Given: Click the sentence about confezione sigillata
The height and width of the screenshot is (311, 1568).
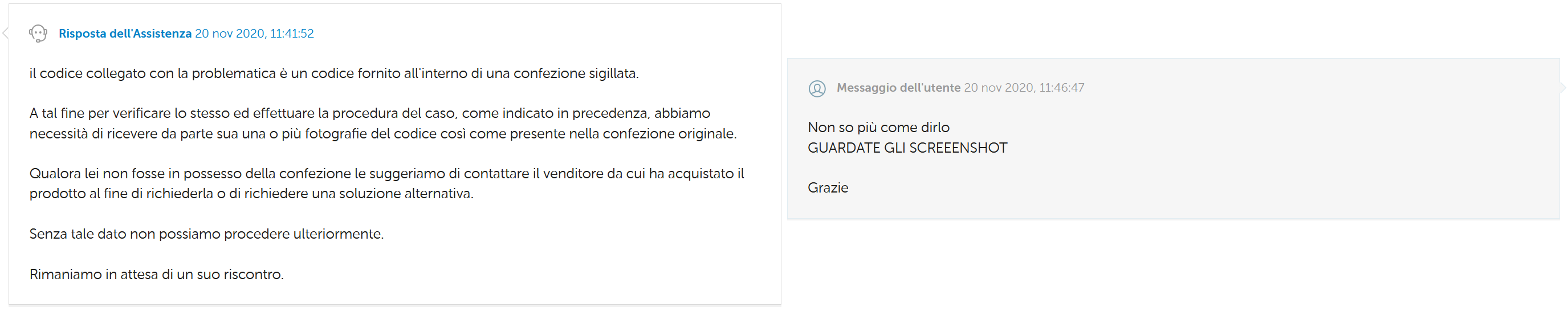Looking at the screenshot, I should pos(333,73).
